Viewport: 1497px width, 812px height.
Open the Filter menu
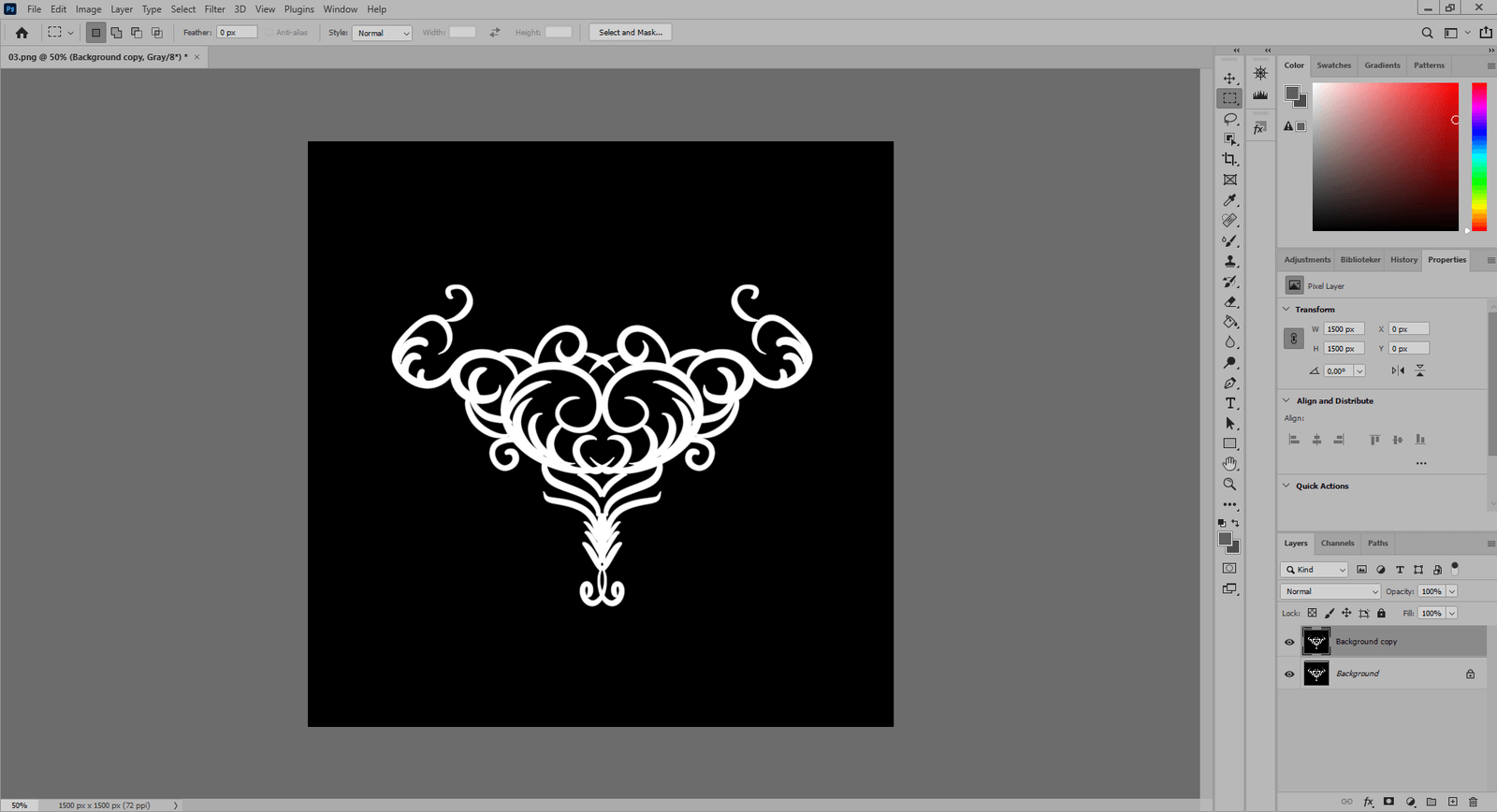[x=215, y=9]
